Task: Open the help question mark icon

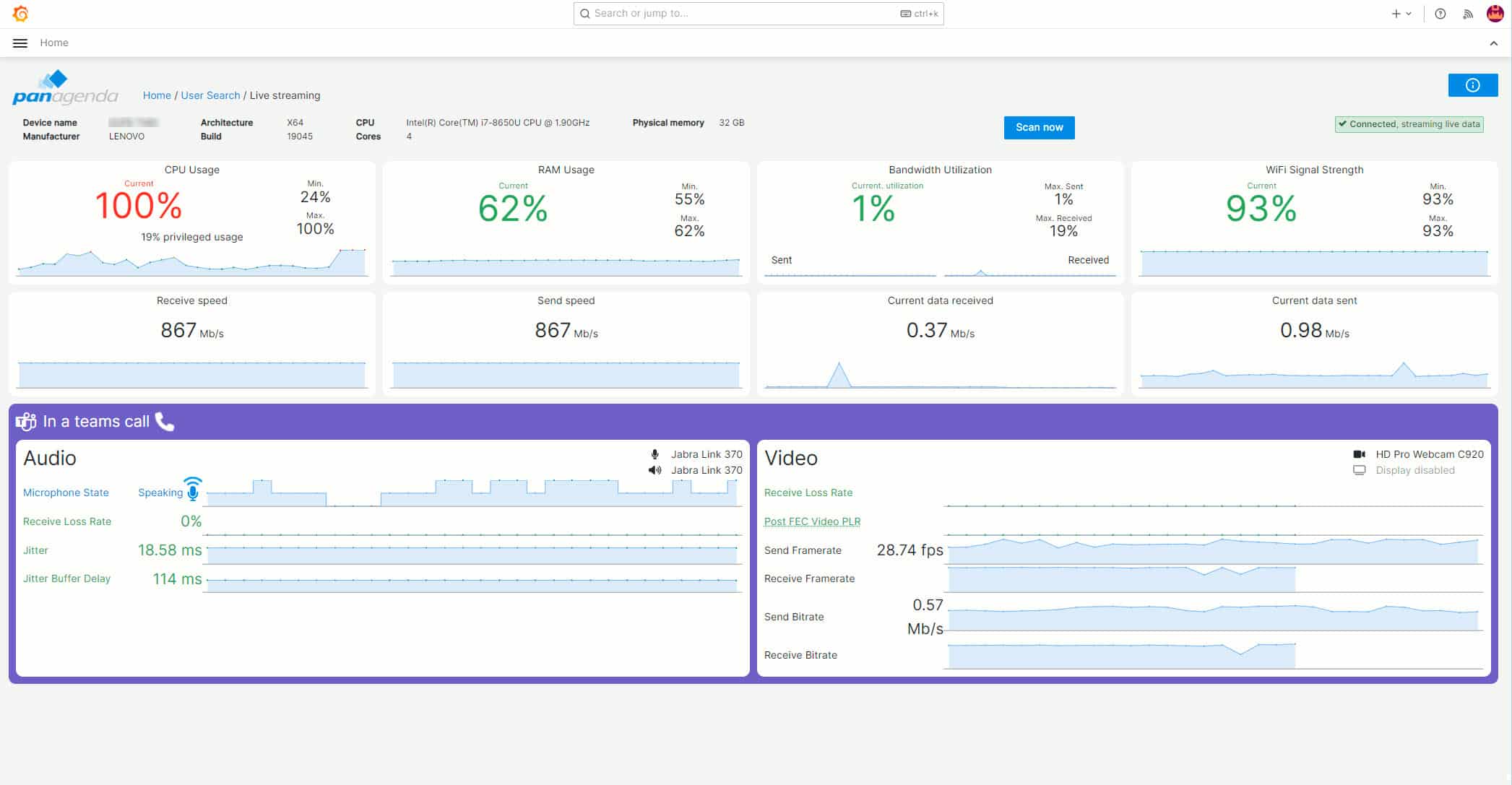Action: pos(1440,14)
